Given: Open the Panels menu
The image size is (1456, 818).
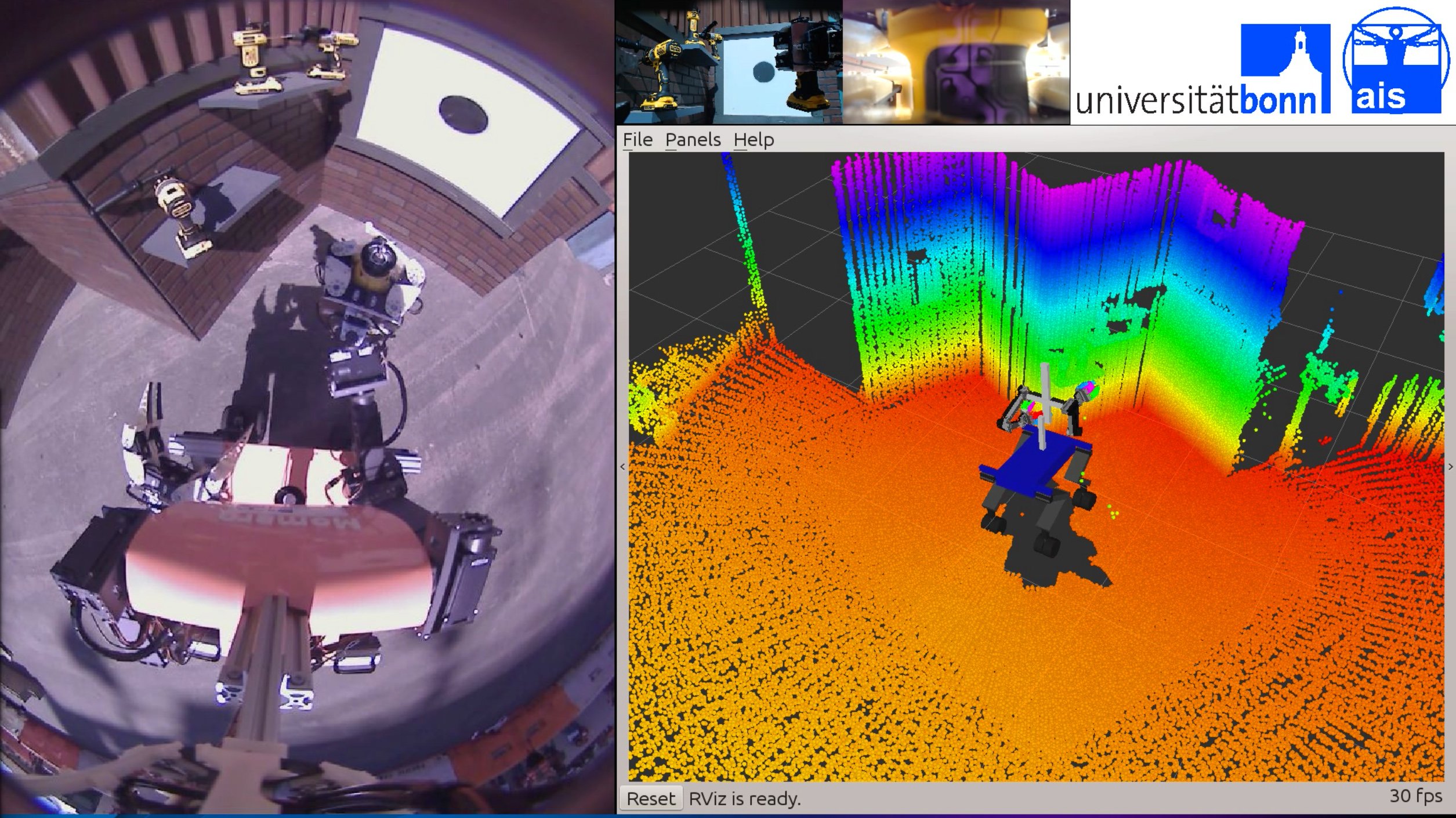Looking at the screenshot, I should point(693,140).
